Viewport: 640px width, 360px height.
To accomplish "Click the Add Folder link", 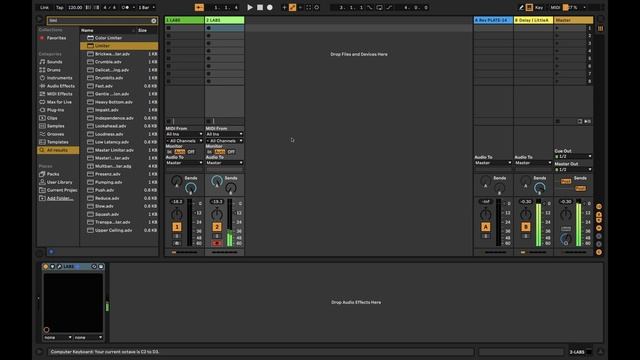I will point(60,198).
